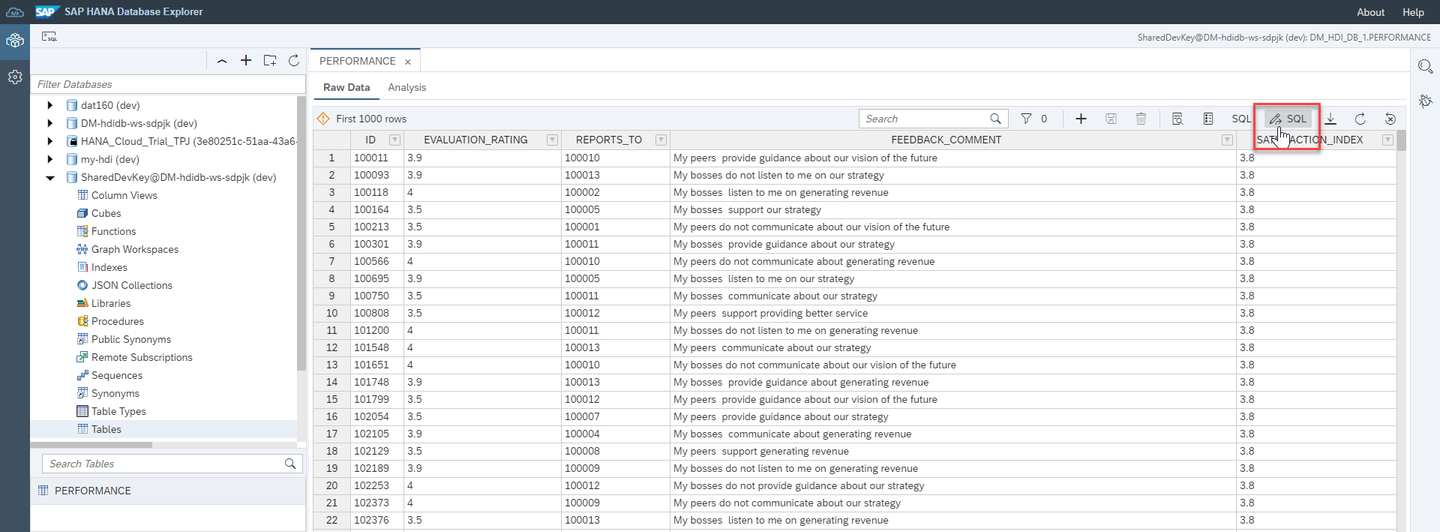1440x532 pixels.
Task: Select Tables in the catalog tree
Action: tap(106, 429)
